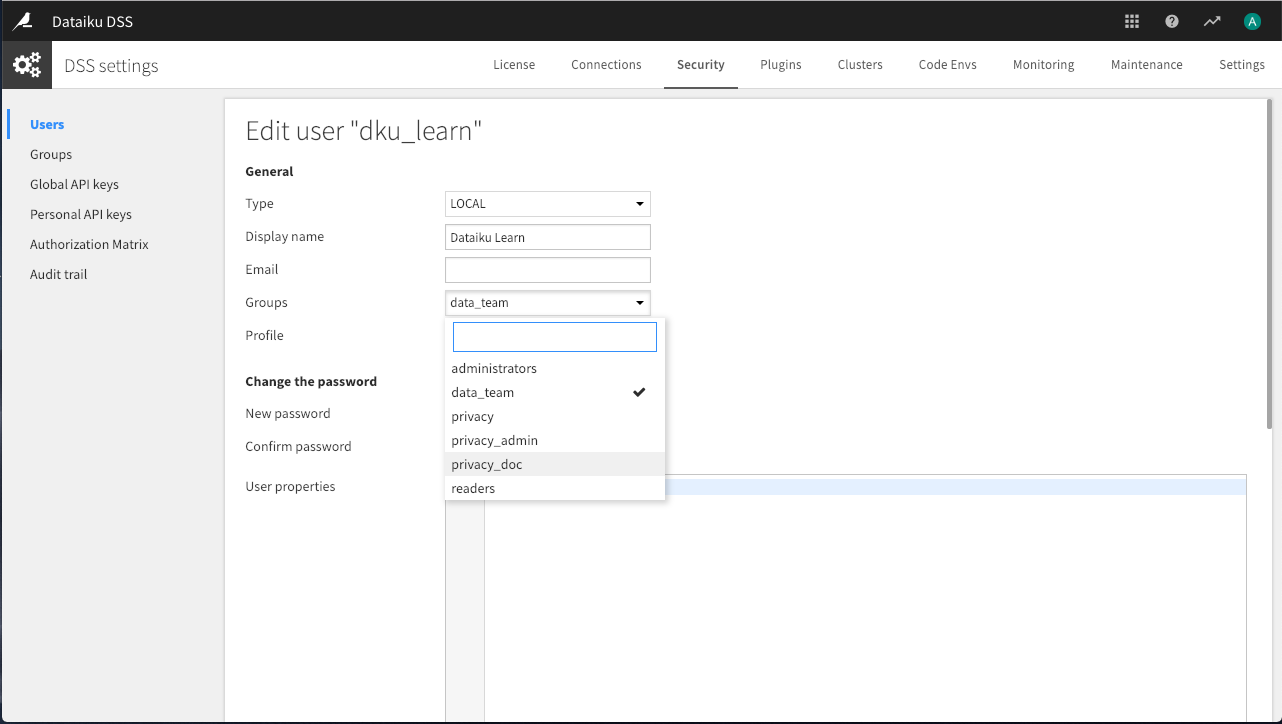Image resolution: width=1282 pixels, height=724 pixels.
Task: Click the Dataiku DSS title text
Action: click(92, 21)
